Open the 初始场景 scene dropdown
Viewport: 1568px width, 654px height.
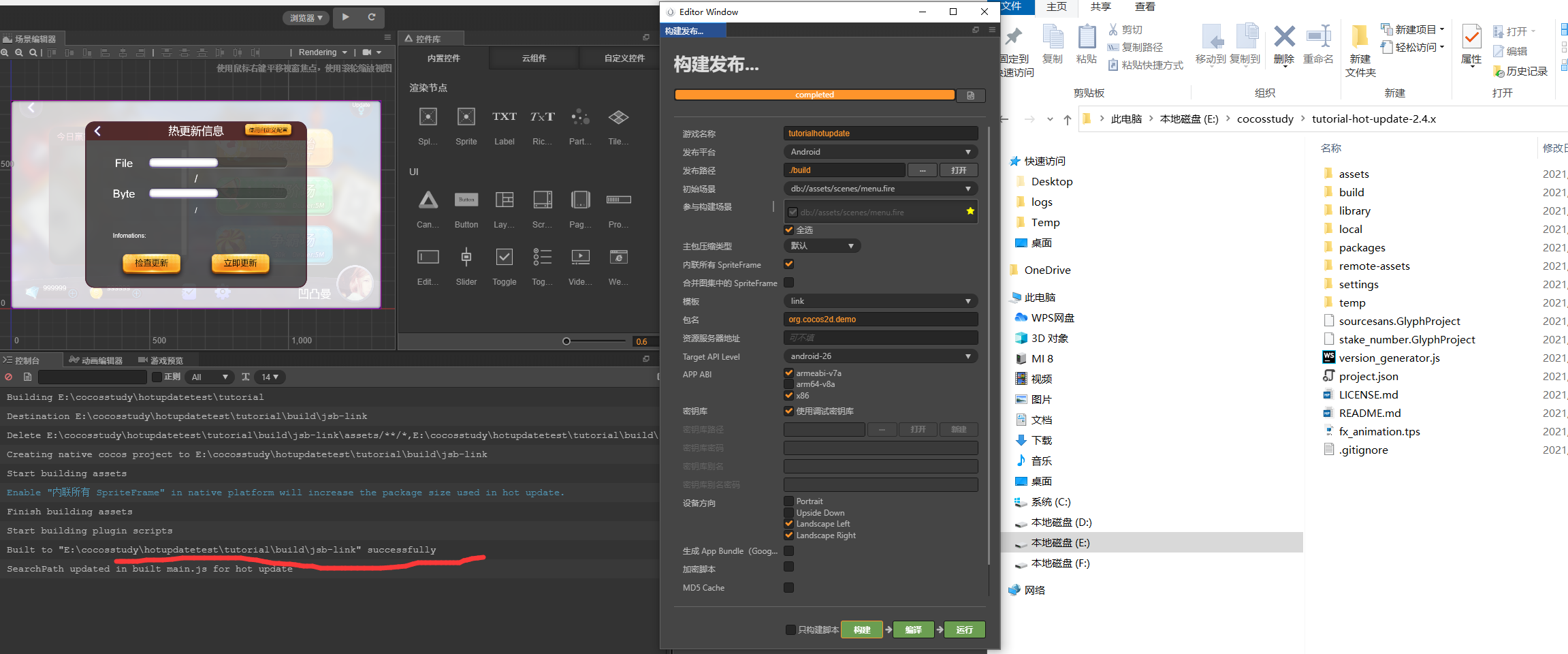click(881, 189)
